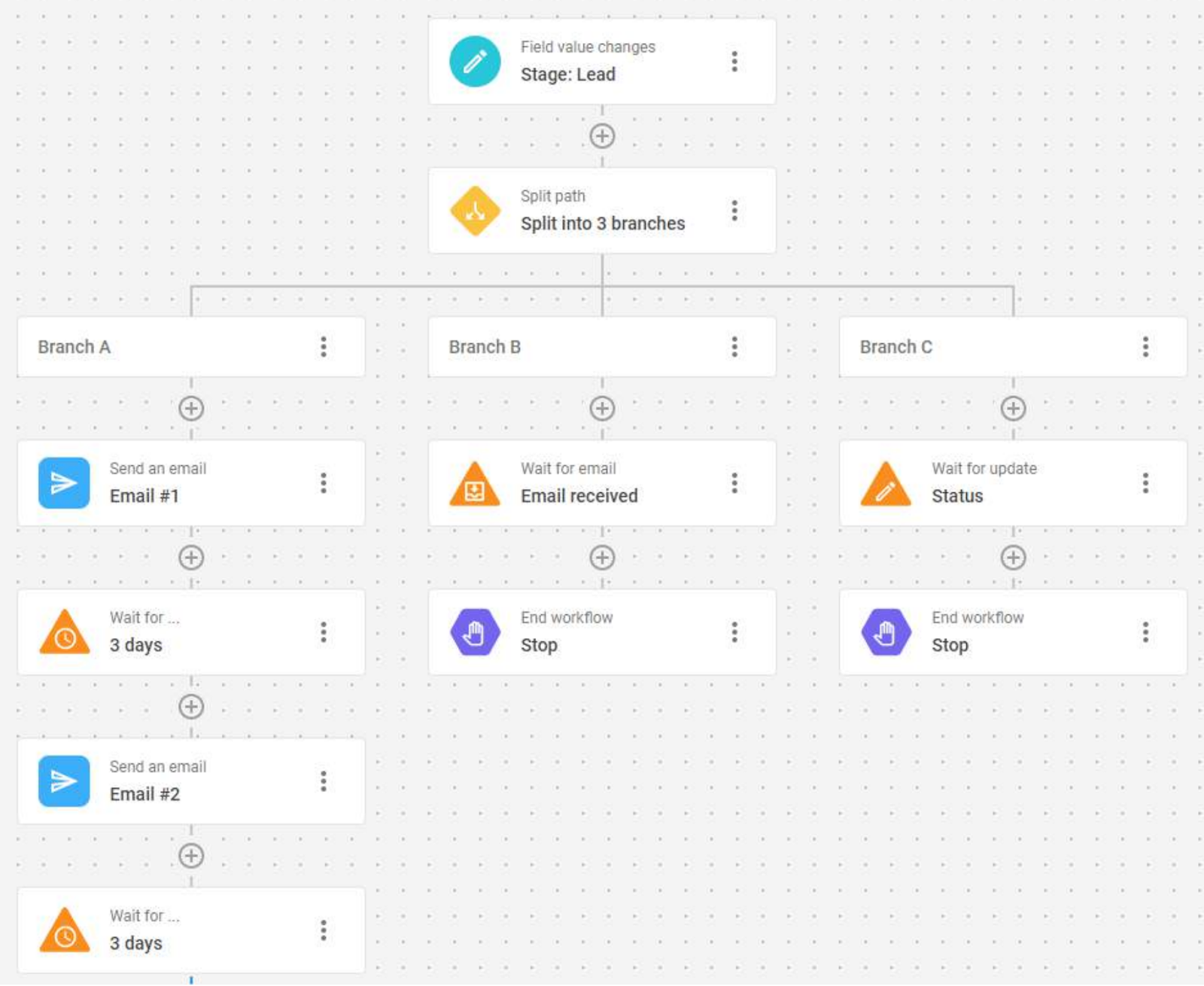This screenshot has width=1204, height=986.
Task: Open the three-dot menu for Branch A
Action: (x=324, y=347)
